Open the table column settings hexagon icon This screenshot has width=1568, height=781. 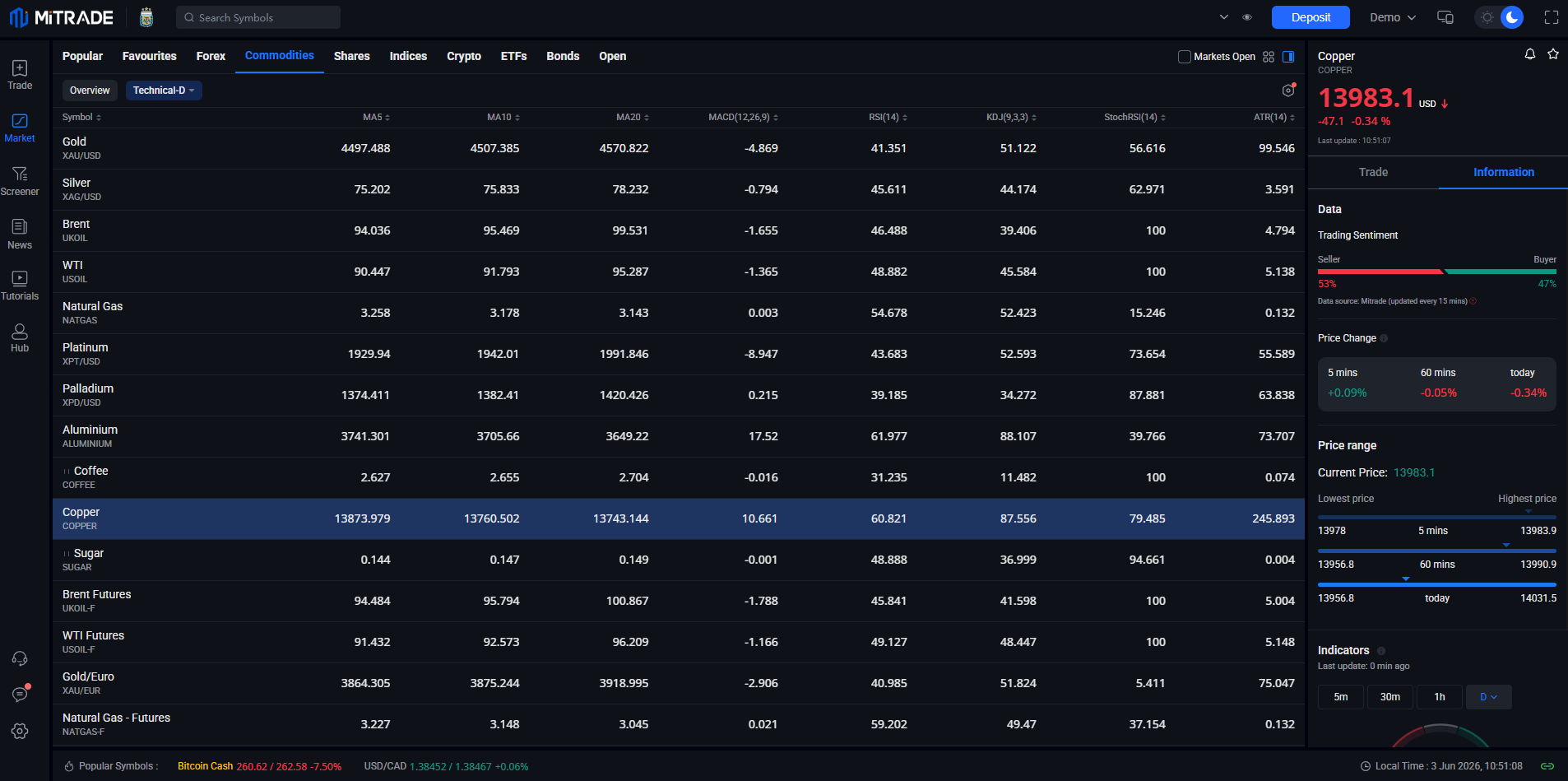pos(1288,91)
